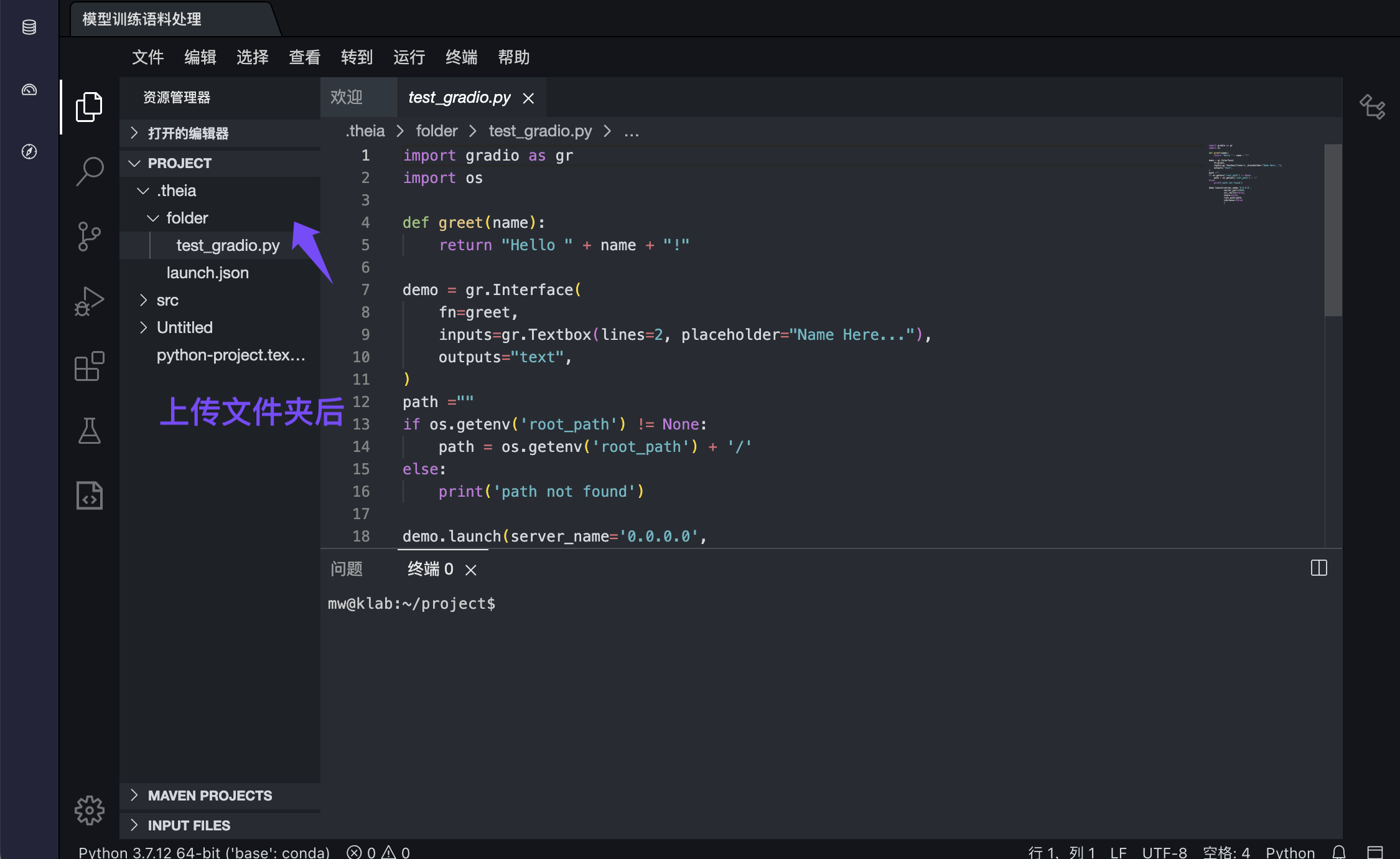Open the Search panel in activity bar
The height and width of the screenshot is (859, 1400).
click(x=90, y=171)
